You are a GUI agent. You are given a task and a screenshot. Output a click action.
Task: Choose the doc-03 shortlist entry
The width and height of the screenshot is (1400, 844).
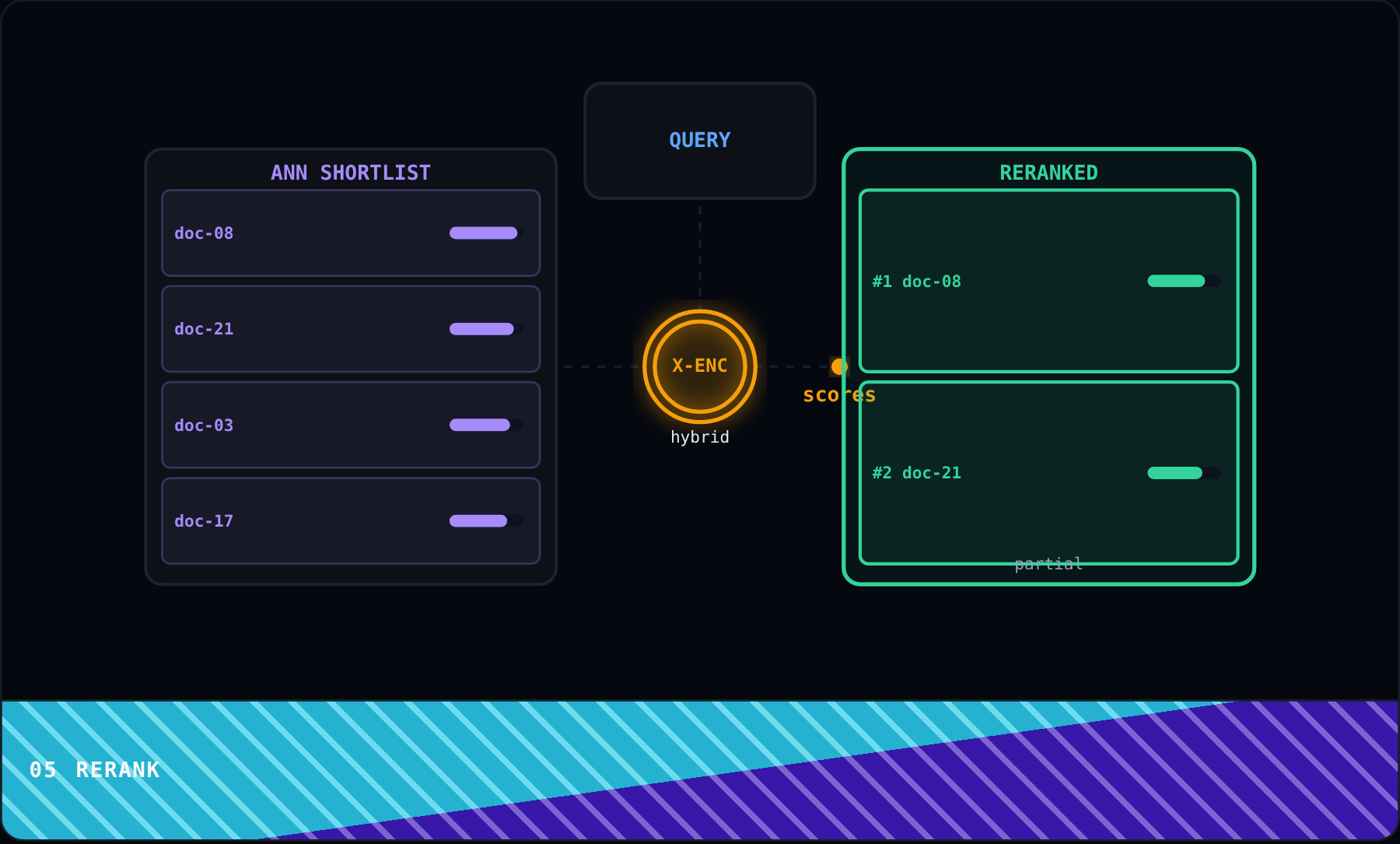[351, 425]
